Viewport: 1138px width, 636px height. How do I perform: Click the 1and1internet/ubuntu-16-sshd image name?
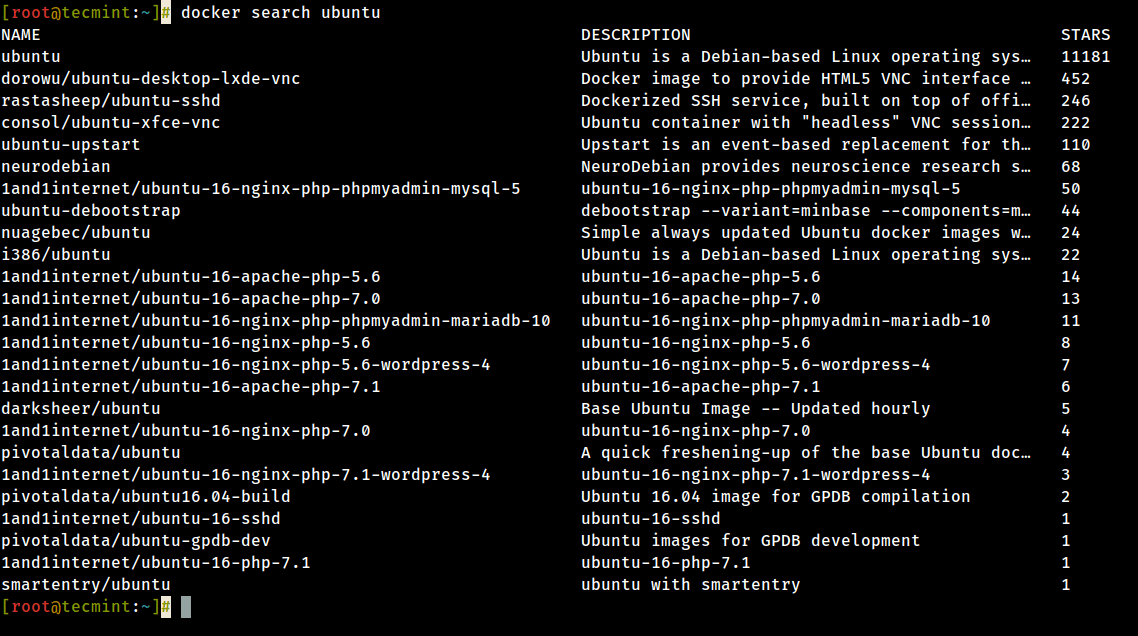pyautogui.click(x=140, y=519)
